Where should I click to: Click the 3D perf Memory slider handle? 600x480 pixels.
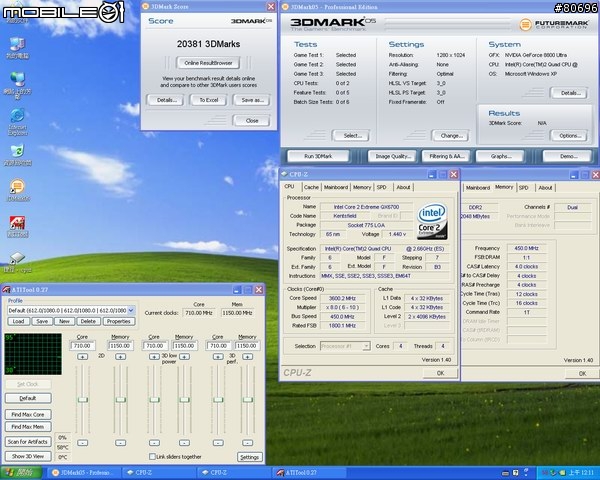(x=248, y=400)
